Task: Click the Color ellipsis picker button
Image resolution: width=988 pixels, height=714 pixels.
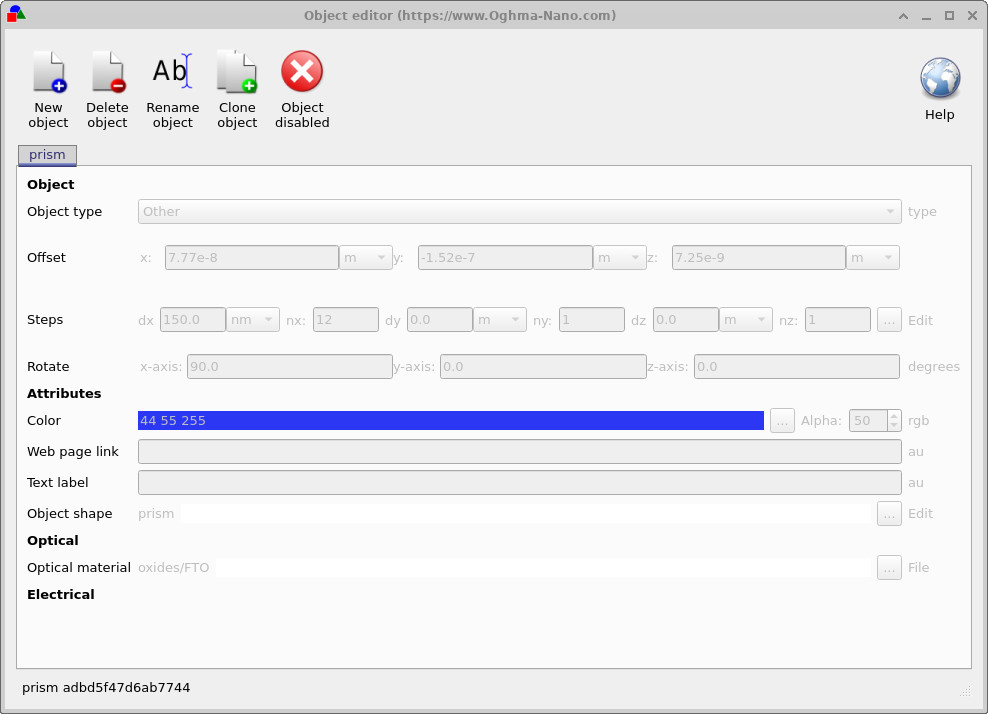Action: (x=782, y=420)
